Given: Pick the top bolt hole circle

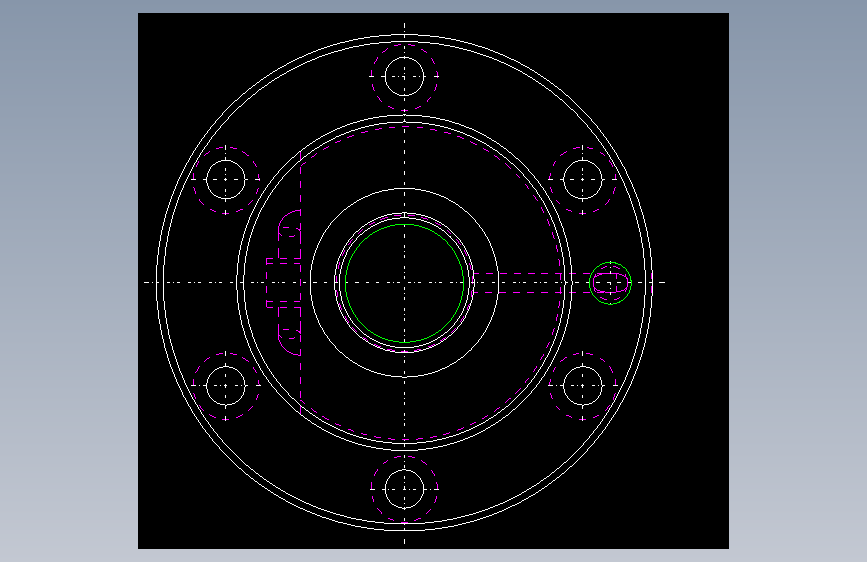Looking at the screenshot, I should pos(404,76).
